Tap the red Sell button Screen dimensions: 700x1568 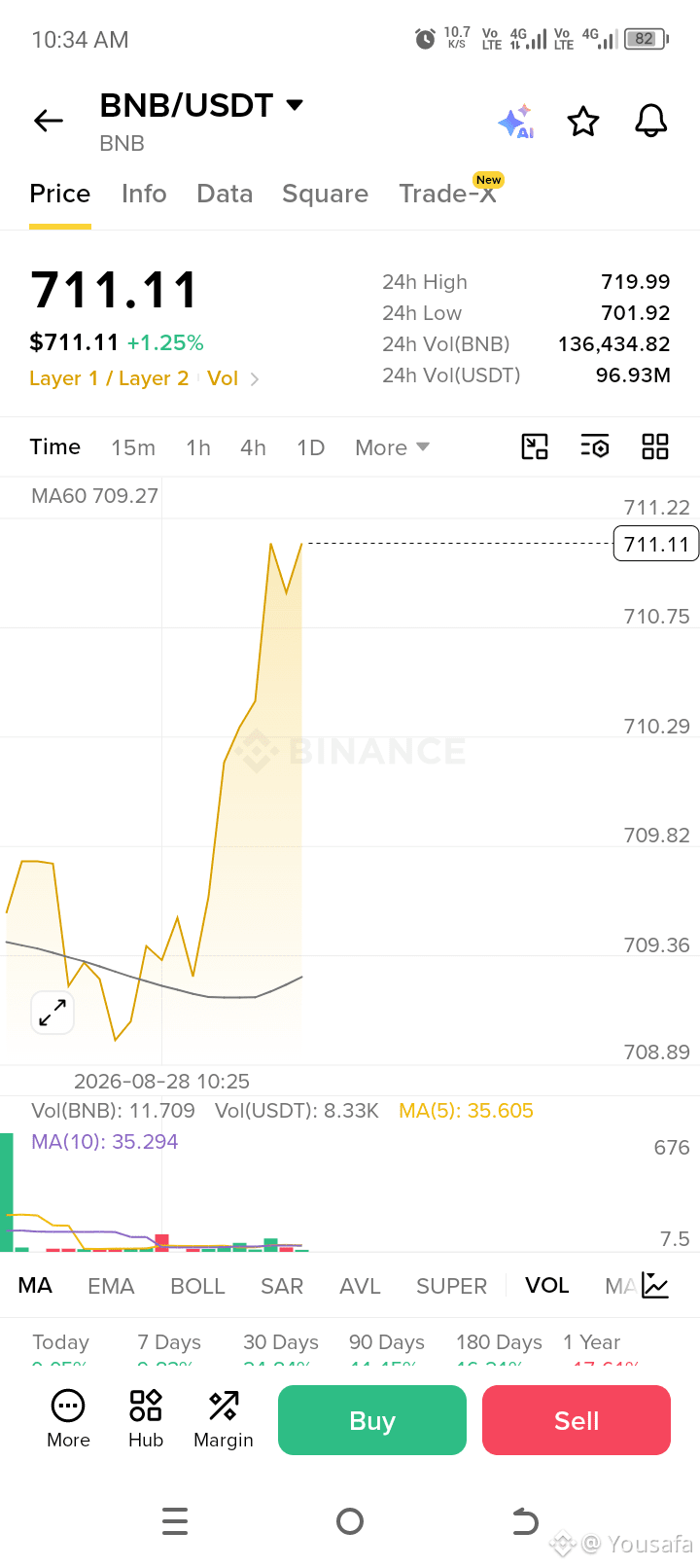(577, 1420)
